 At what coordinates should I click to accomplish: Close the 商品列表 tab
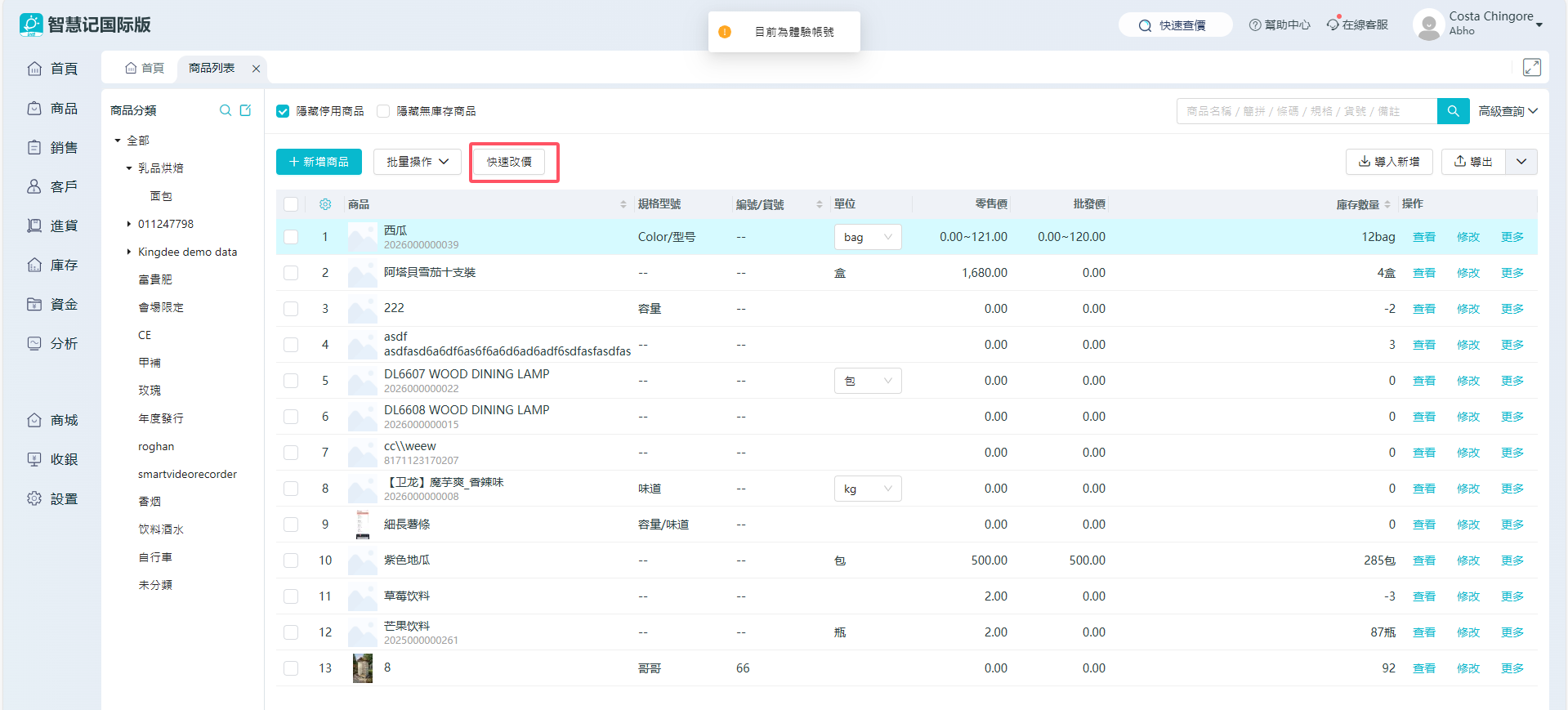(256, 69)
